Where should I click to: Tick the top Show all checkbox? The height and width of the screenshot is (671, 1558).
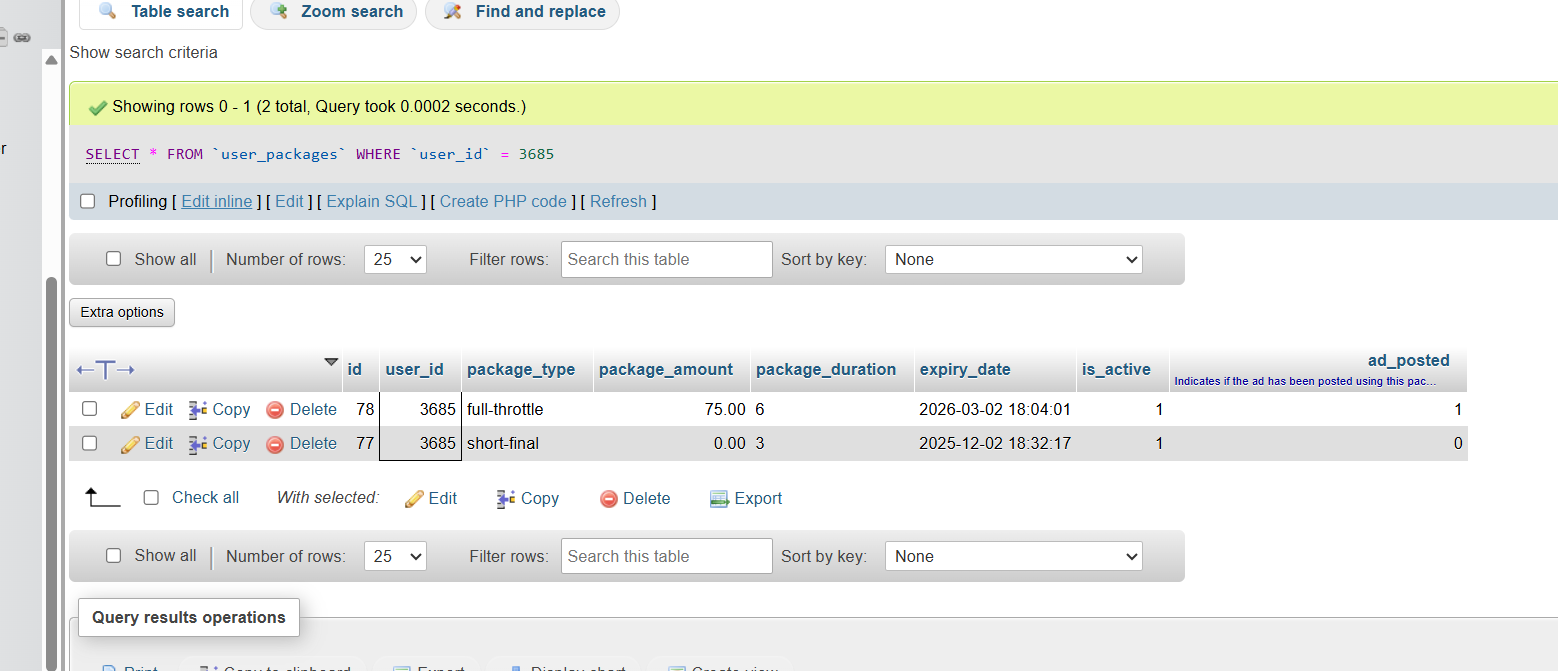point(114,259)
